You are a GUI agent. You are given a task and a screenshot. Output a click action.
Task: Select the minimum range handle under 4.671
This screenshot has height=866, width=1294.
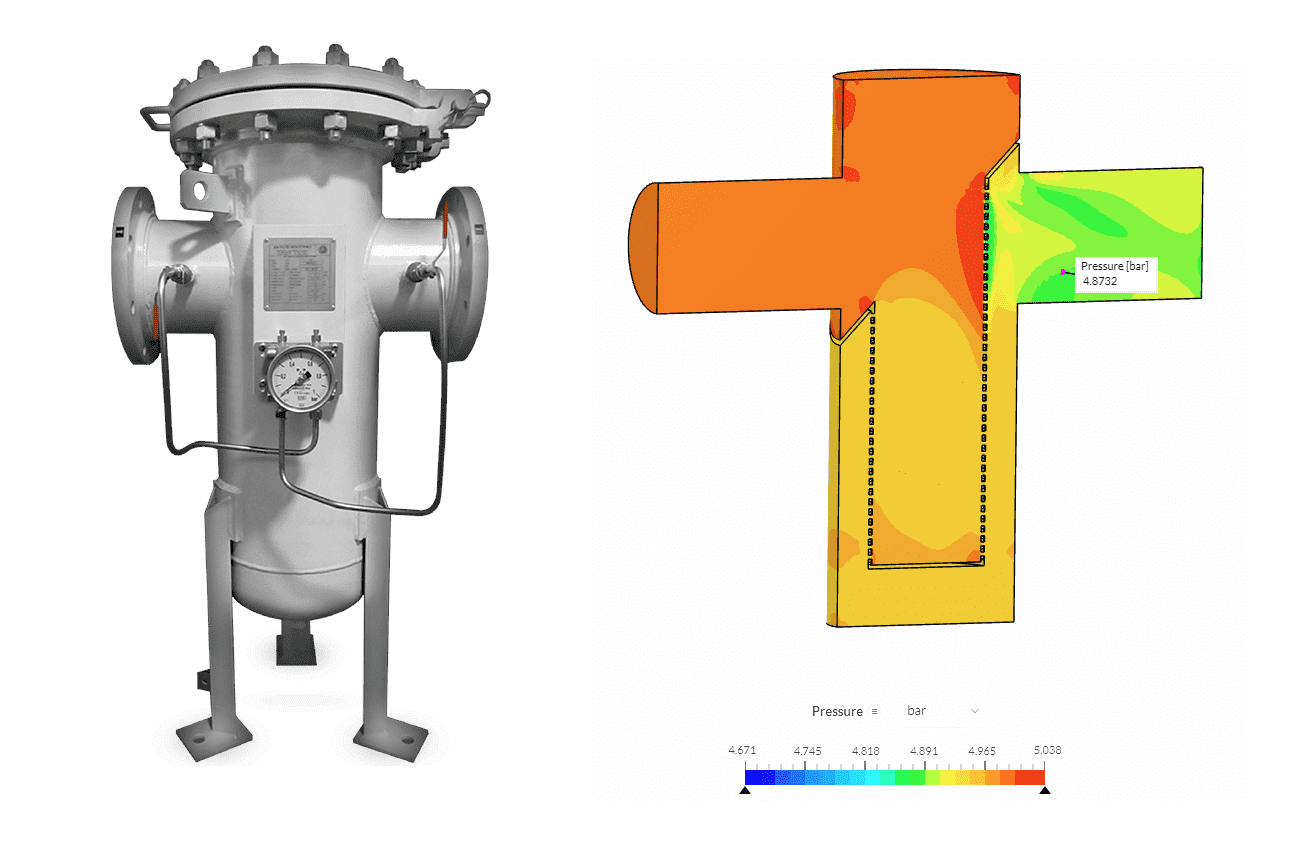(x=745, y=790)
